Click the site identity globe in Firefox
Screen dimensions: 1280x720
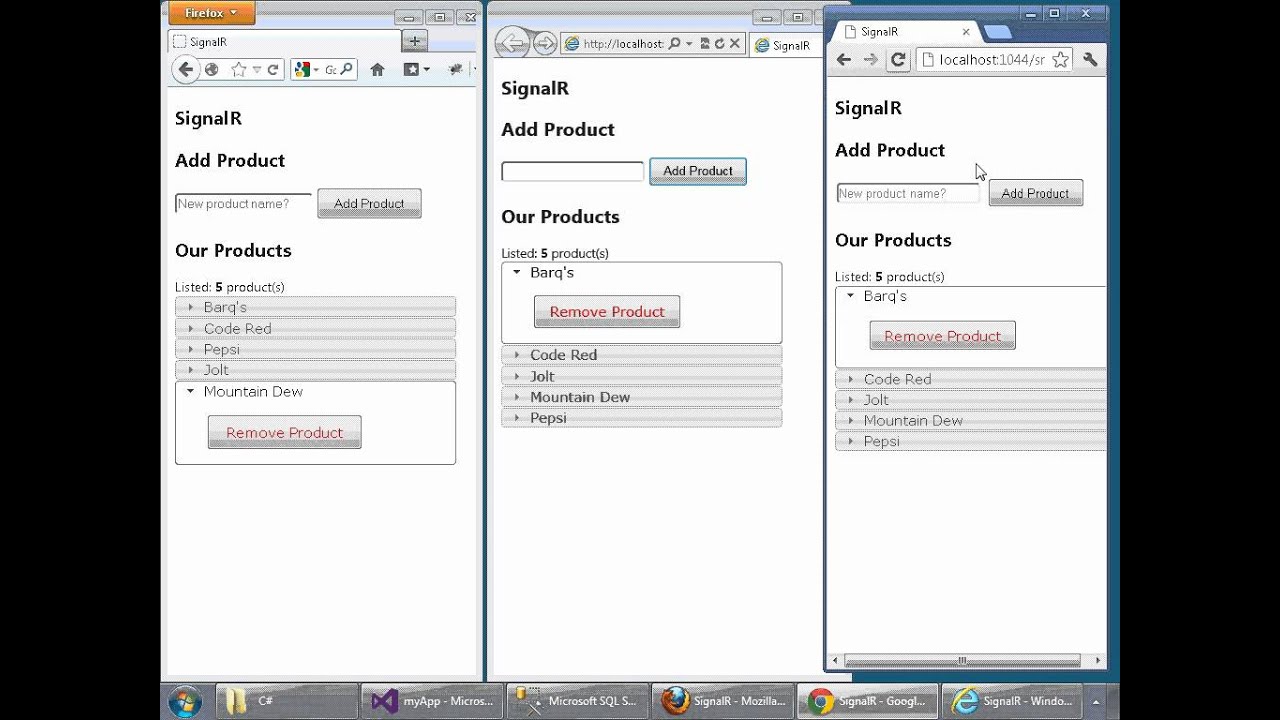[x=211, y=70]
